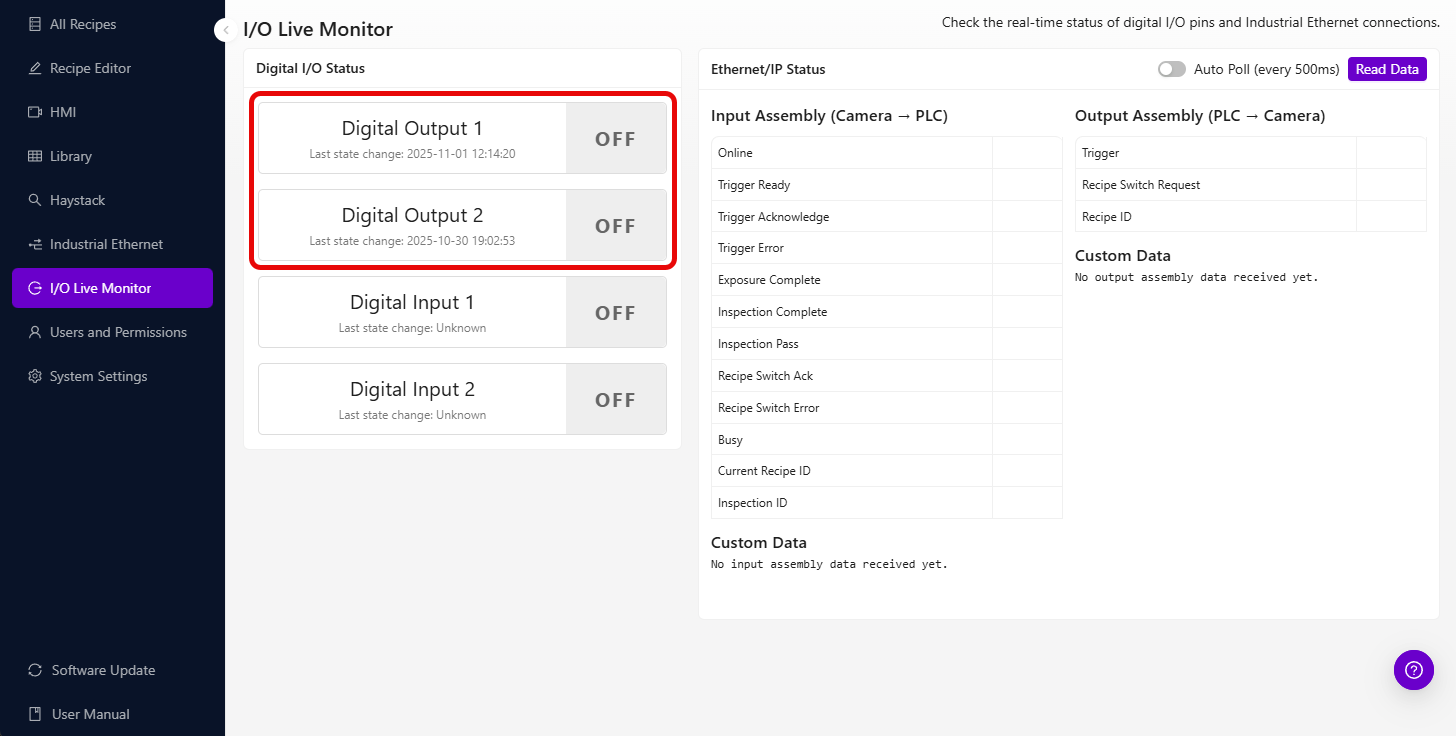Open Industrial Ethernet settings
1456x736 pixels.
point(105,244)
